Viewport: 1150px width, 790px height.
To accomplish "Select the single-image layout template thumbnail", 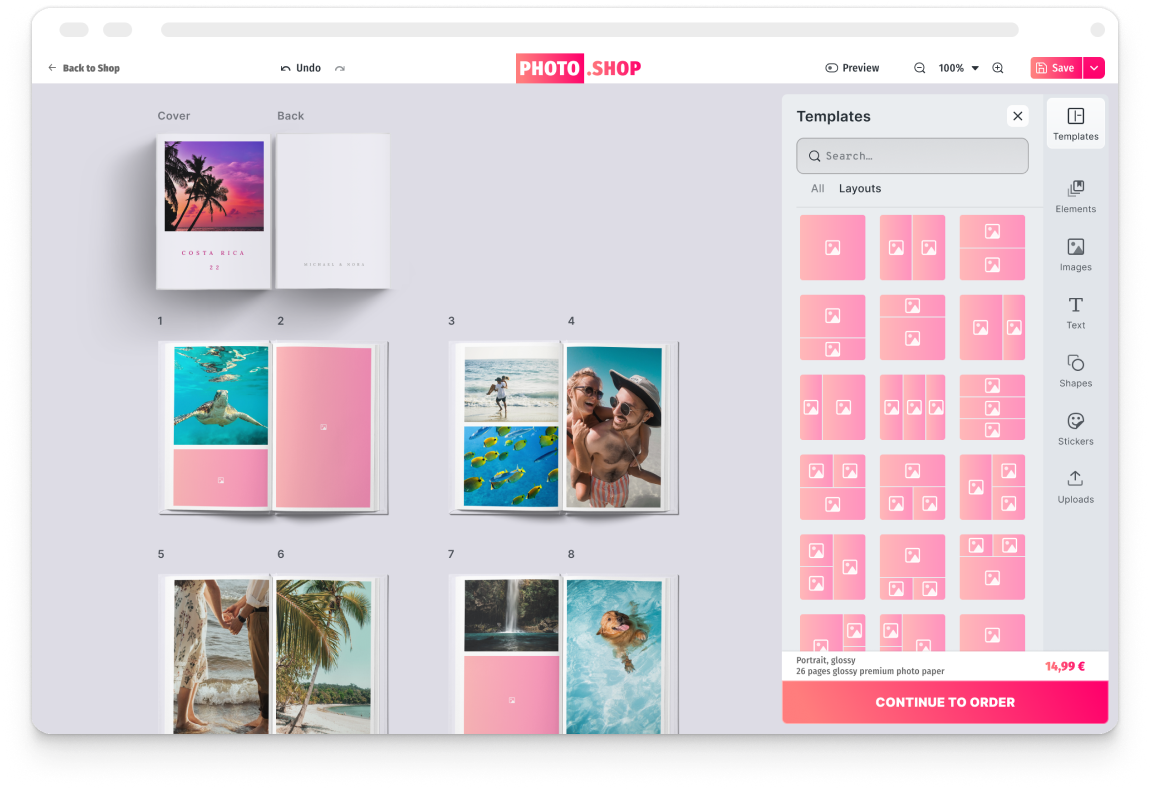I will [832, 247].
